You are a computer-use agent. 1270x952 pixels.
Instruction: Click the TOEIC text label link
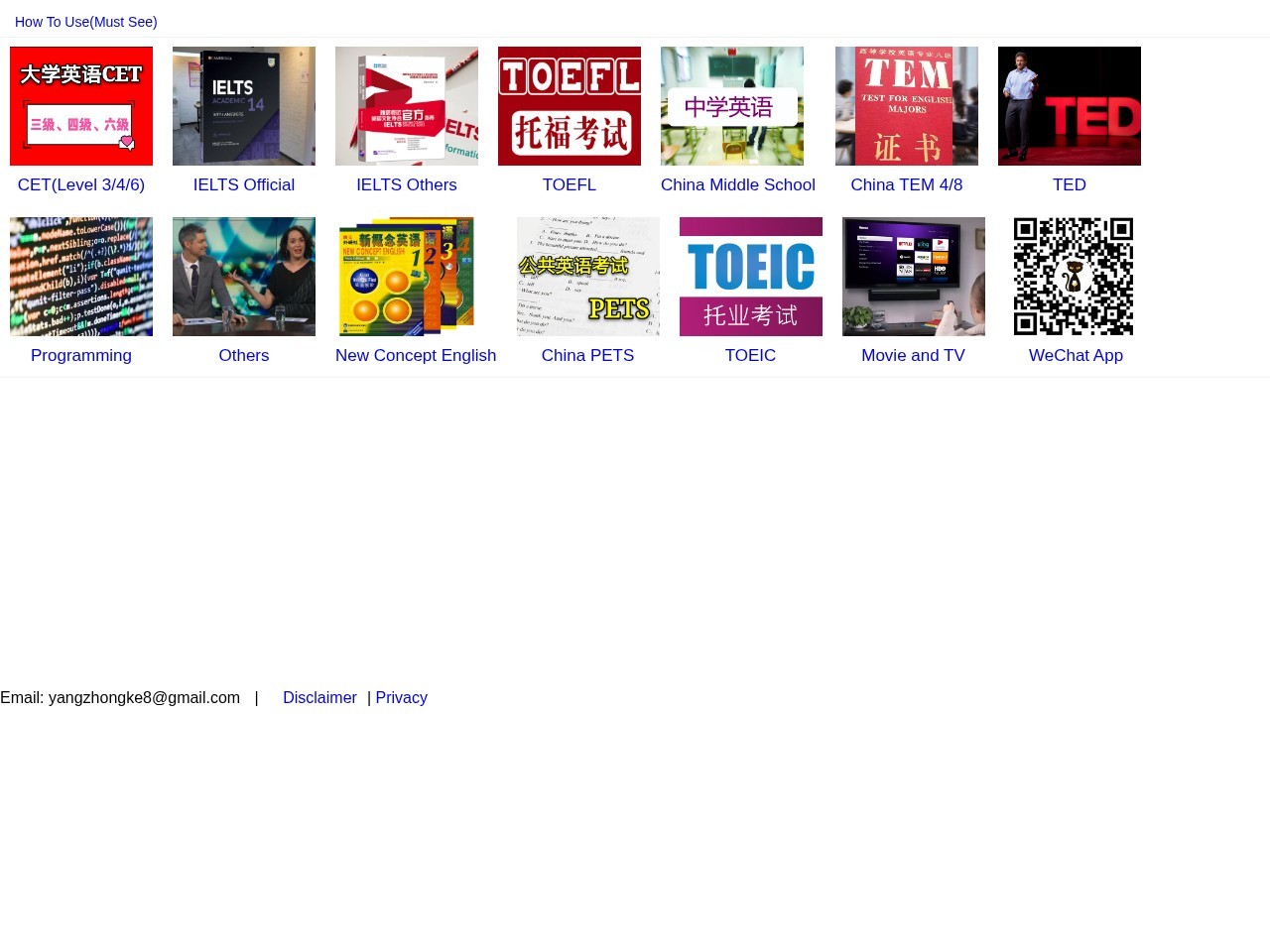click(750, 355)
